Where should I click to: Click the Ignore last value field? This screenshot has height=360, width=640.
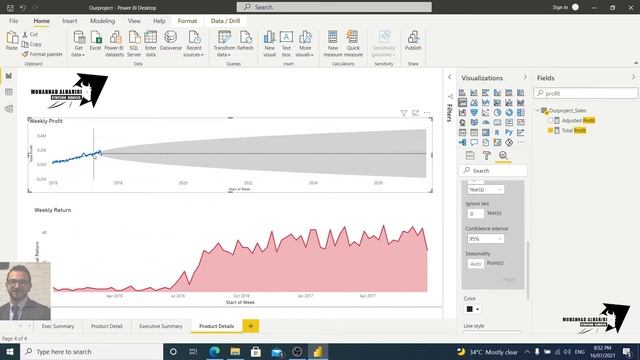point(476,213)
